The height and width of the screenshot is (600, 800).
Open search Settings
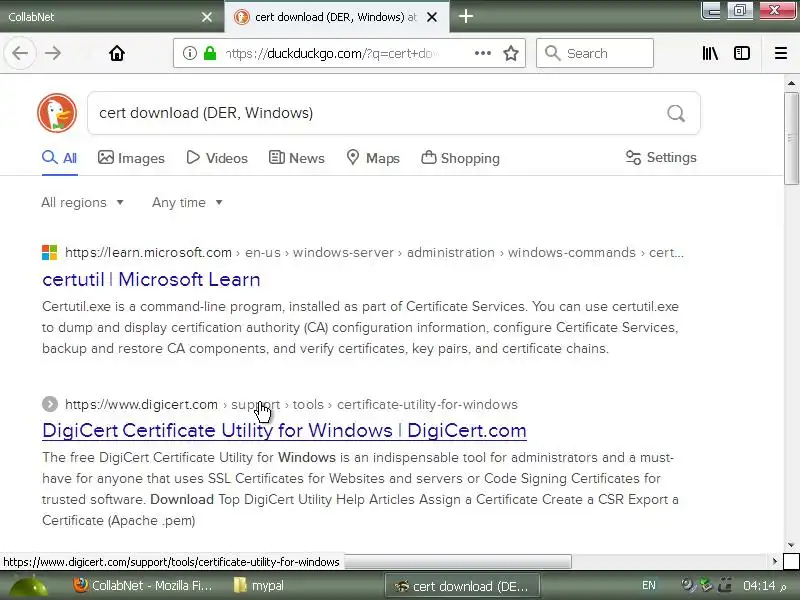coord(661,158)
